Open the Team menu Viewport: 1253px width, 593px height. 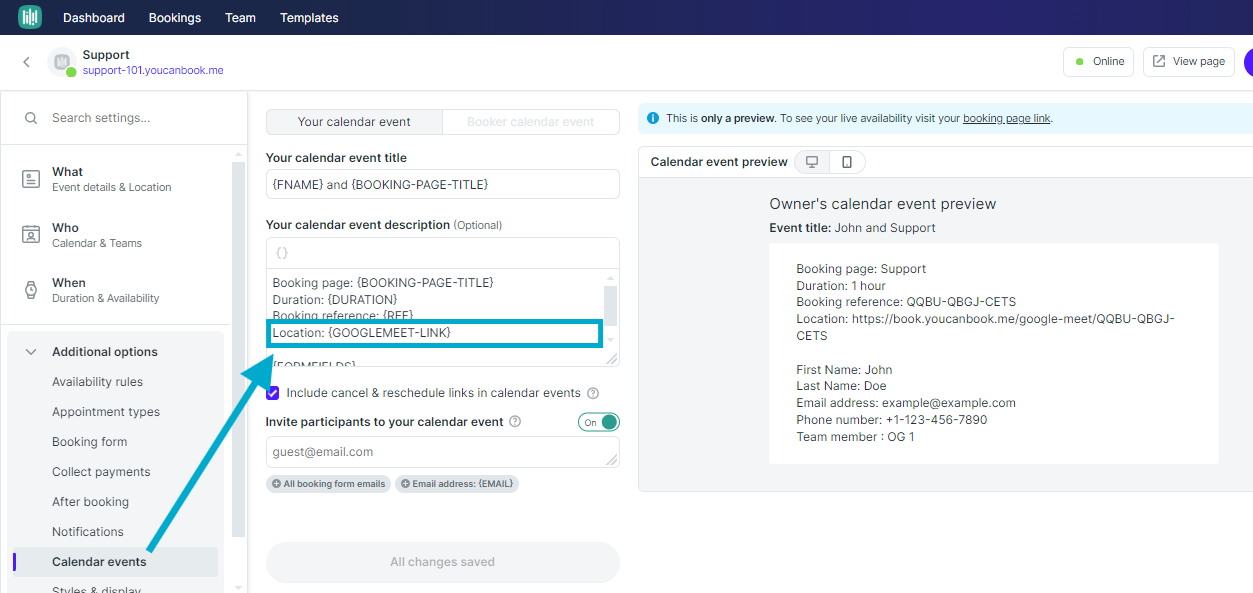[240, 18]
